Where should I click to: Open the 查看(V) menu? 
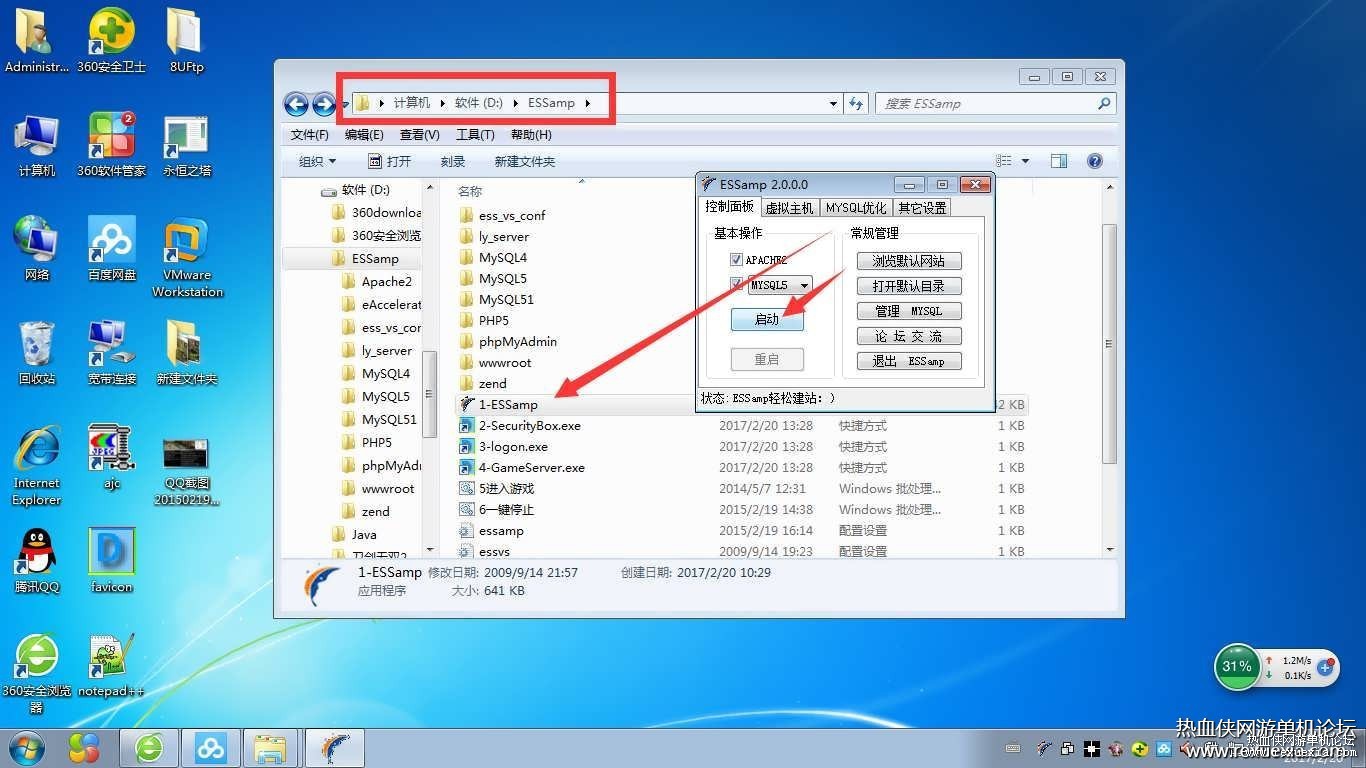(419, 134)
